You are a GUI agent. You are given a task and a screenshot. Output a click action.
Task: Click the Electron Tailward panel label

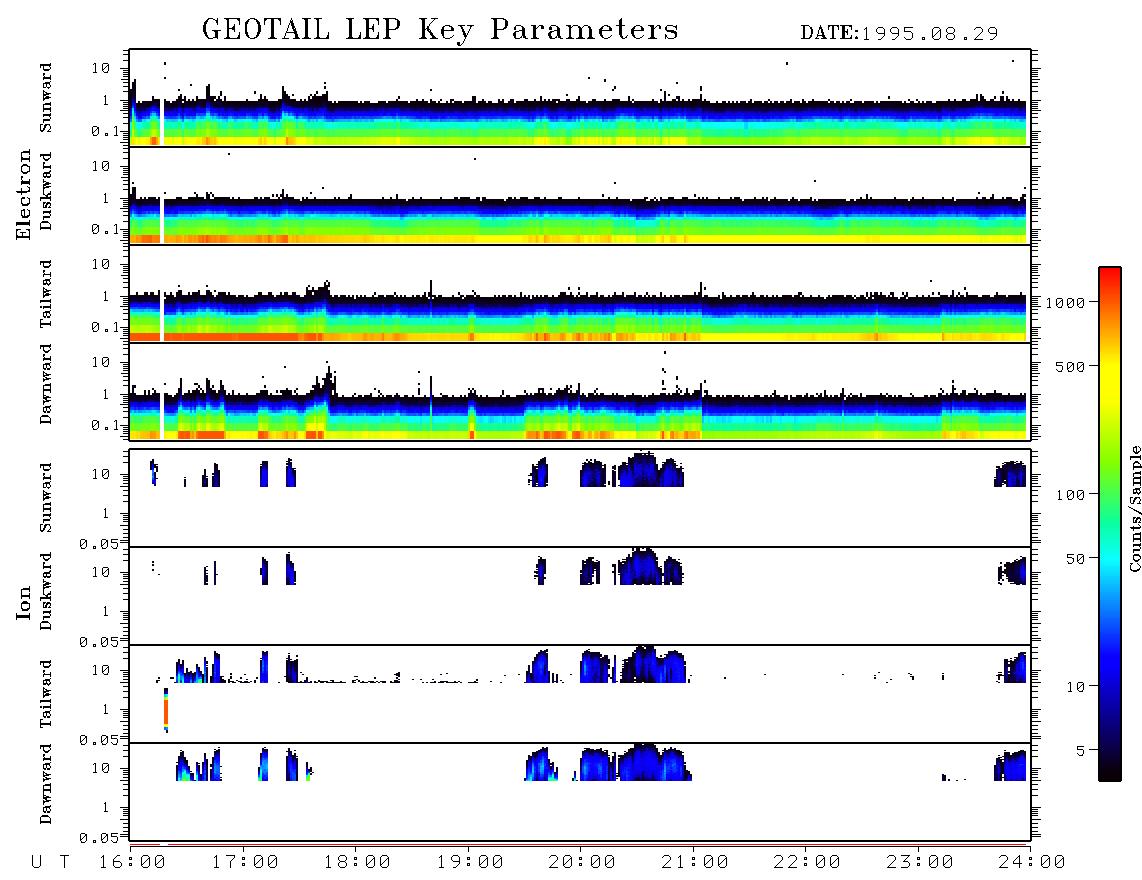point(46,294)
